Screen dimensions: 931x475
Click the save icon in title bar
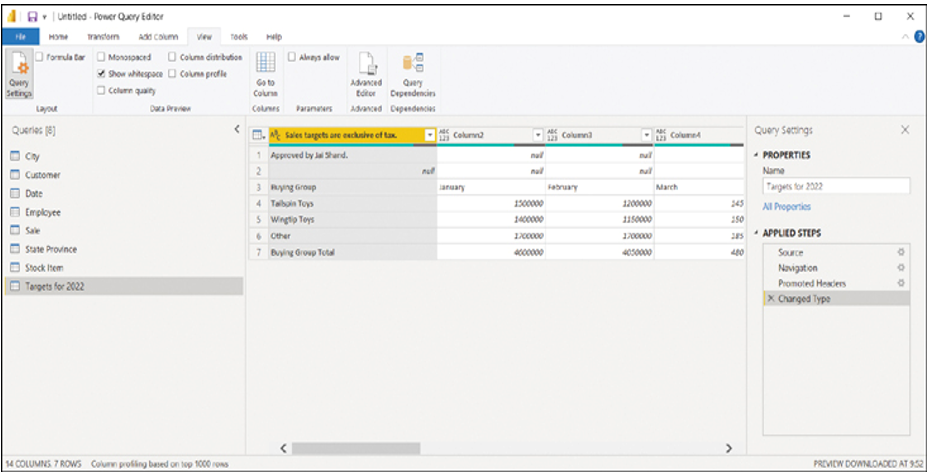coord(33,17)
